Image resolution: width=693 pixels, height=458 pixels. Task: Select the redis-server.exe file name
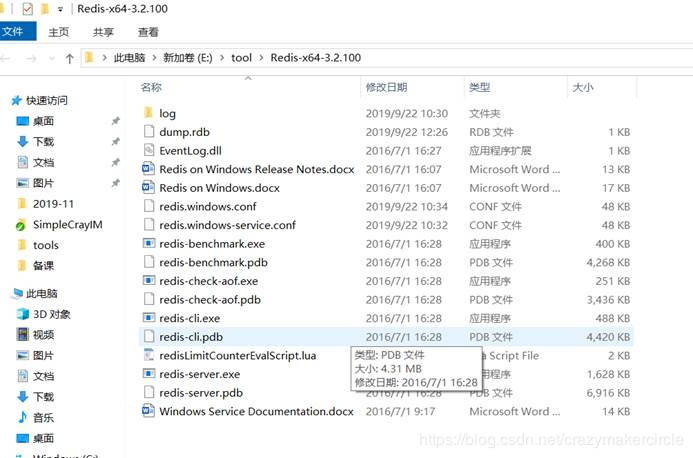coord(200,374)
